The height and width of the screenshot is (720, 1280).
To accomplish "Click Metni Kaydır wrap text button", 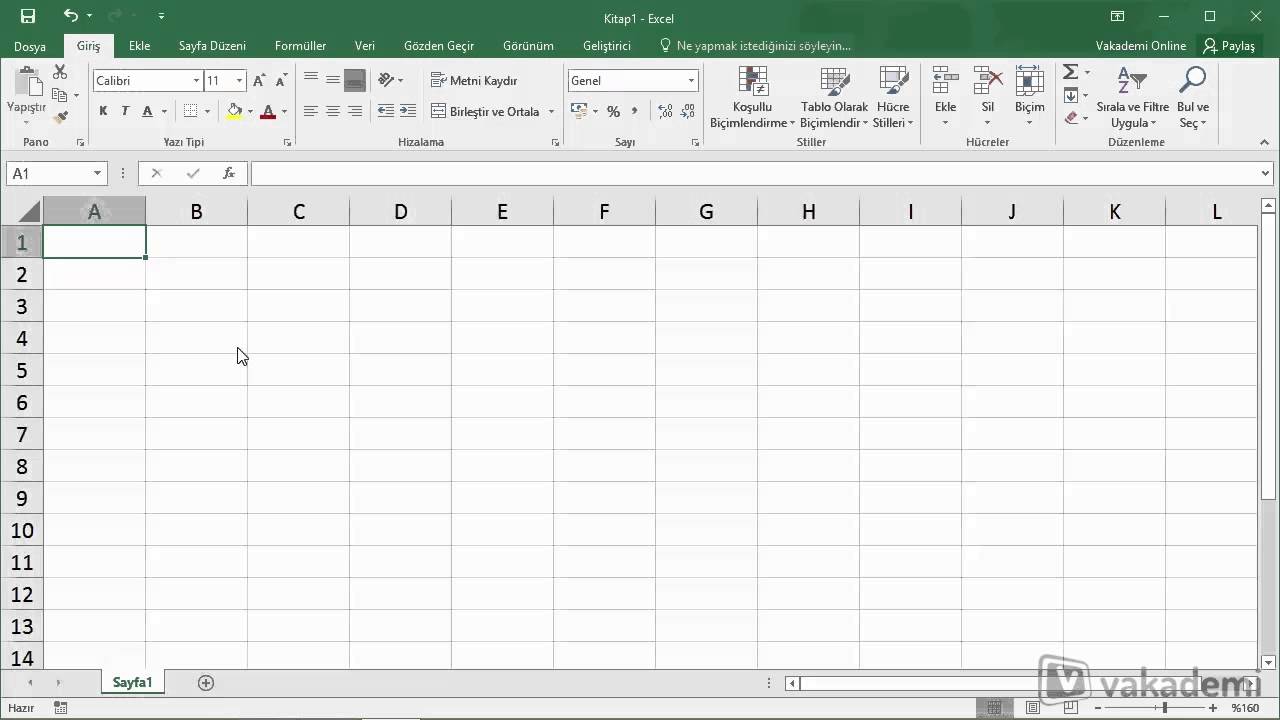I will point(475,80).
